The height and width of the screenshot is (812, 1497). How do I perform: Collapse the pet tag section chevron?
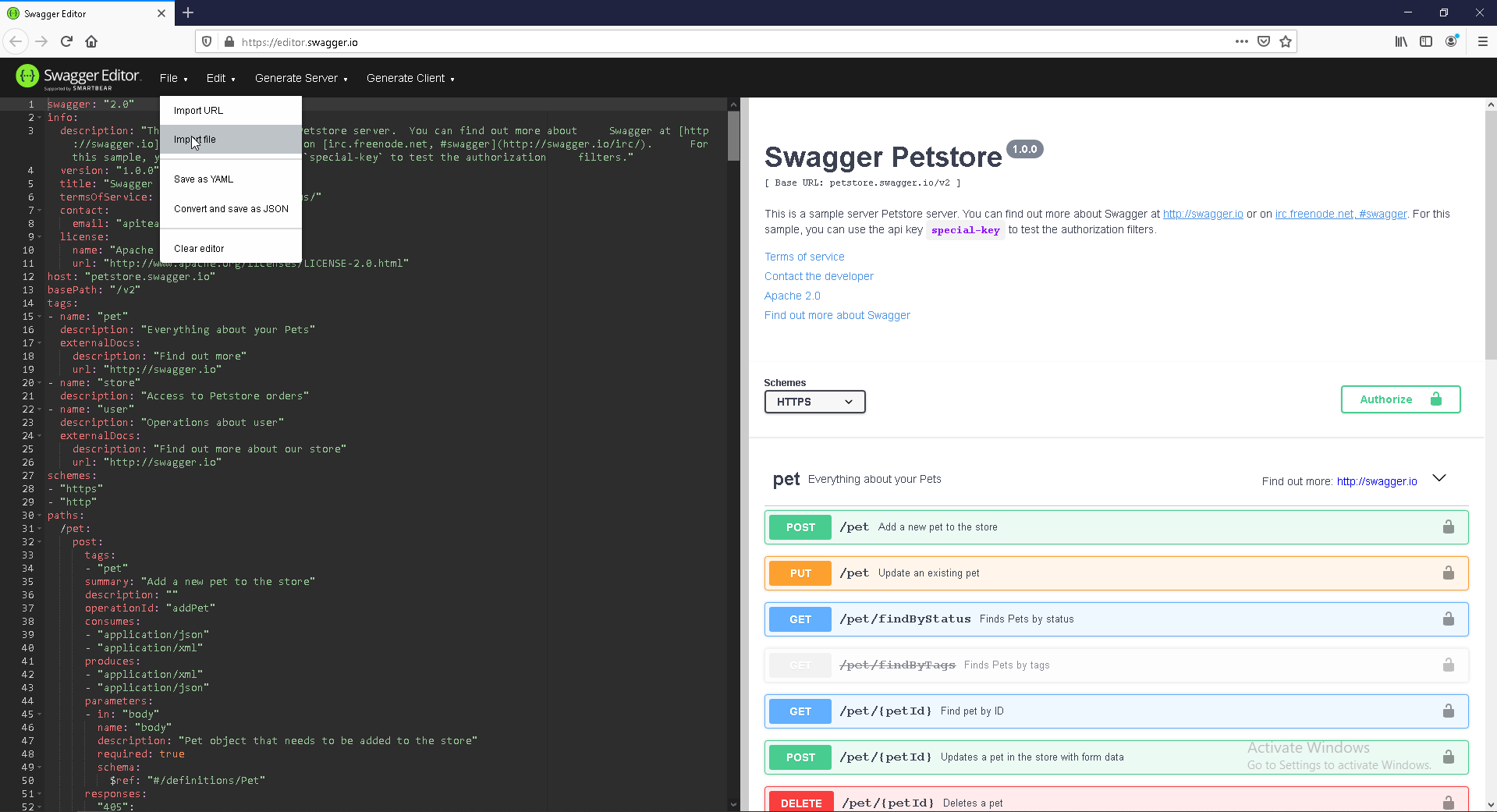(x=1439, y=478)
